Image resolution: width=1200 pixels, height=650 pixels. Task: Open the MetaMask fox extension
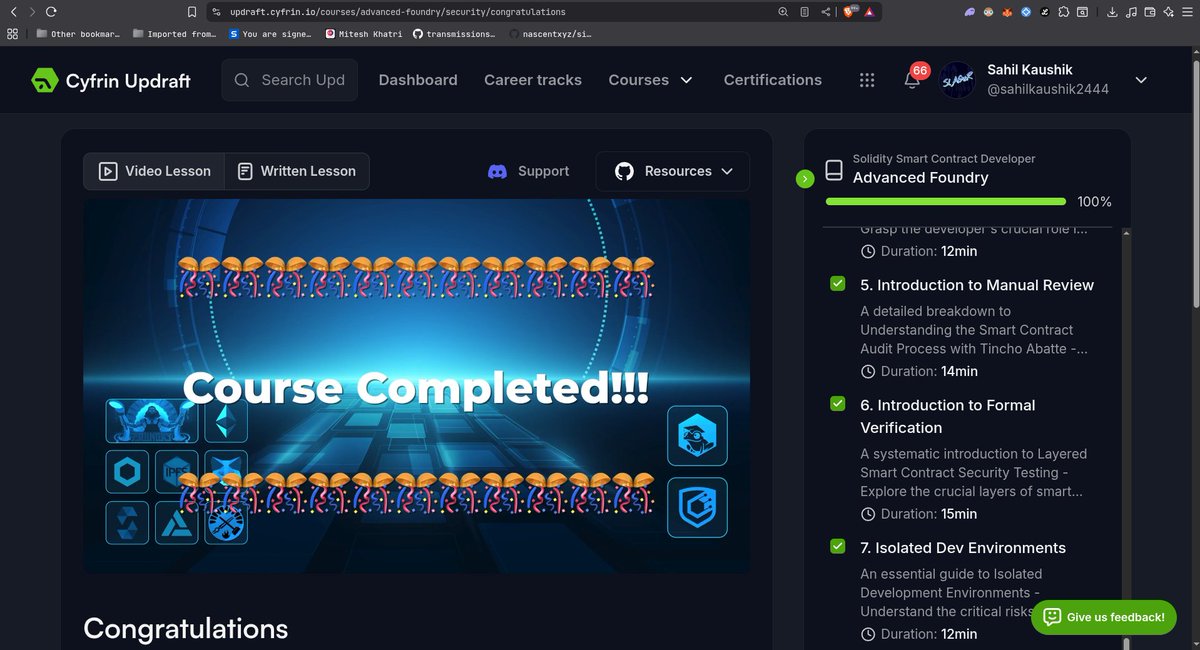pyautogui.click(x=1007, y=12)
